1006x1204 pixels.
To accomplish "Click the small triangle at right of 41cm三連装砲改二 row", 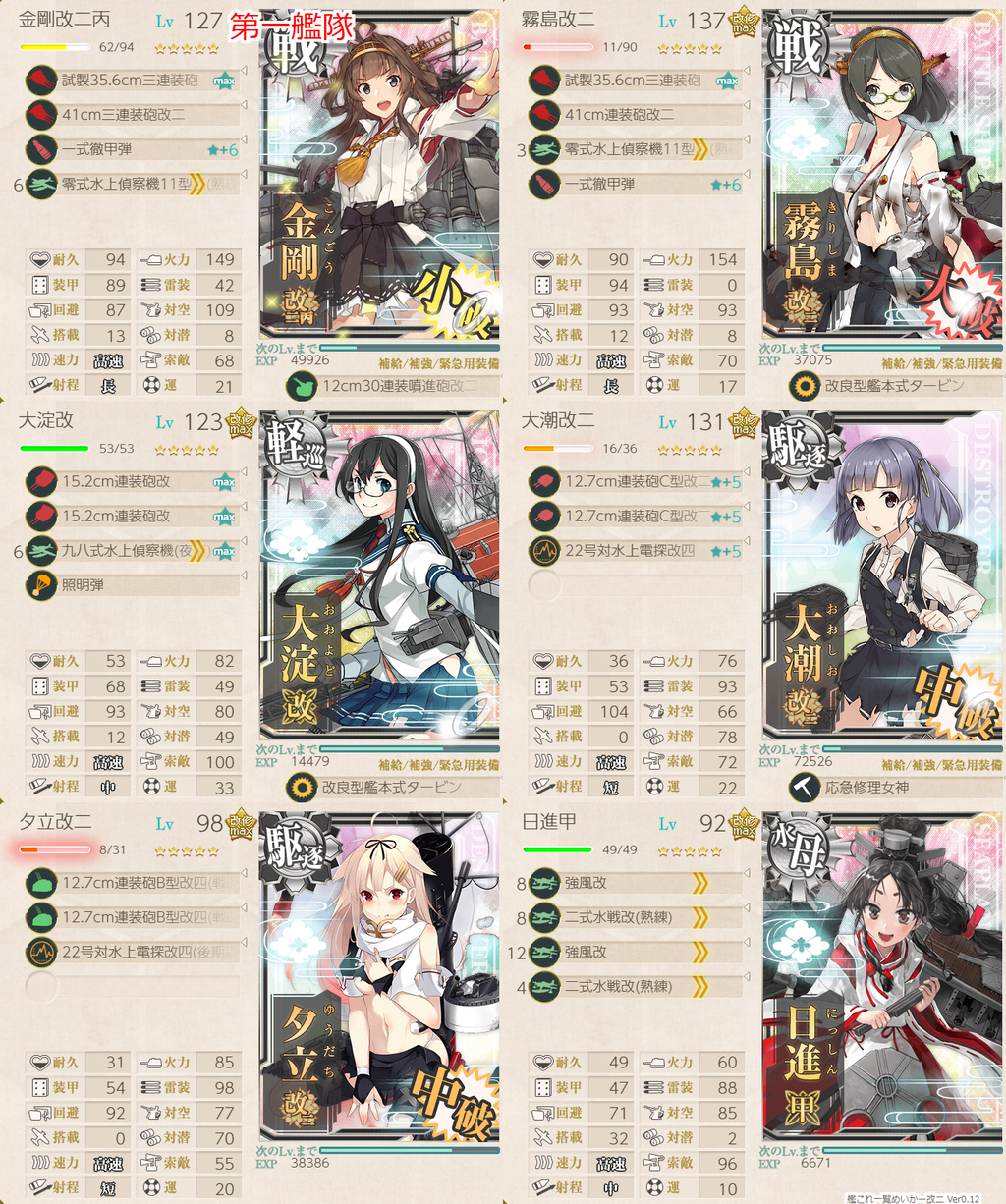I will tap(245, 105).
